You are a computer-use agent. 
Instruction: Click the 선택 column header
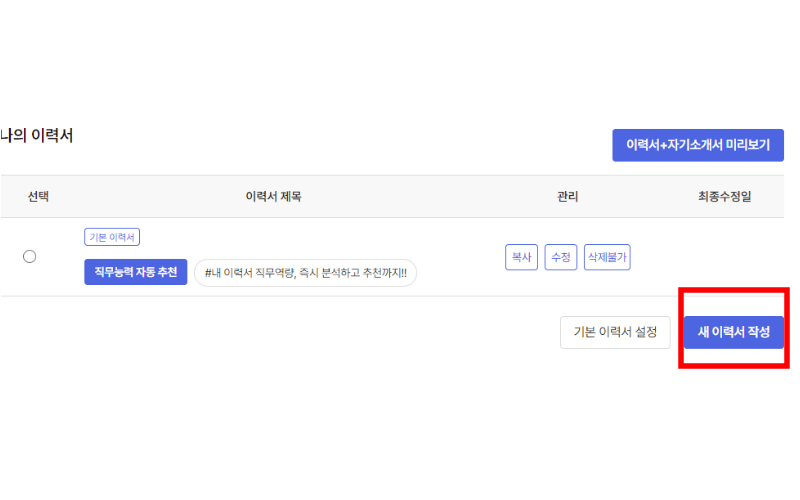(38, 196)
